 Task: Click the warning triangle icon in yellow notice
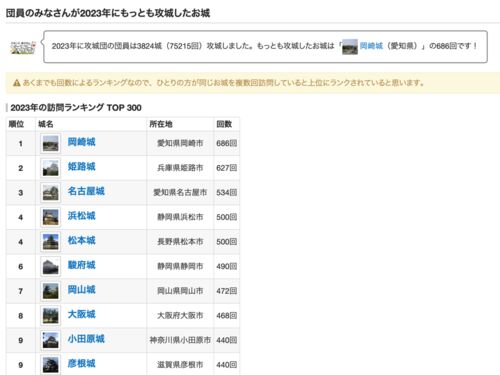pos(16,83)
